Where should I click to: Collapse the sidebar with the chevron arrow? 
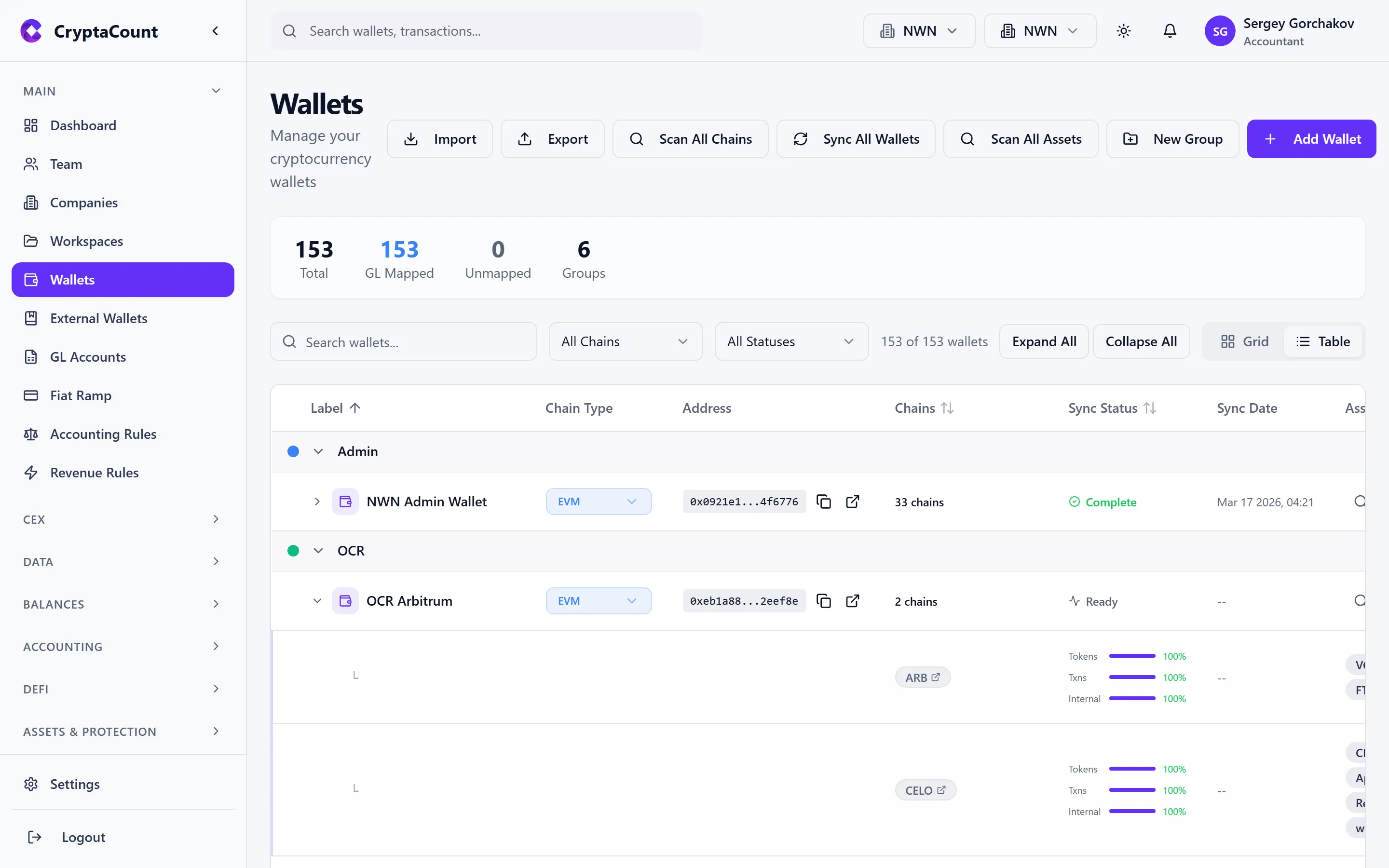(x=215, y=30)
